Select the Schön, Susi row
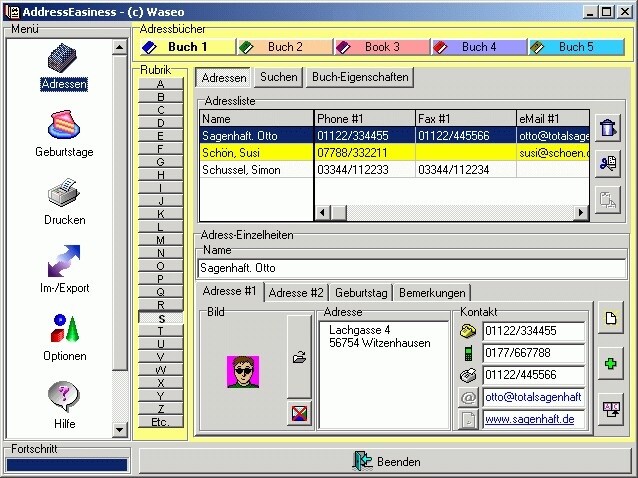The width and height of the screenshot is (638, 478). click(256, 153)
